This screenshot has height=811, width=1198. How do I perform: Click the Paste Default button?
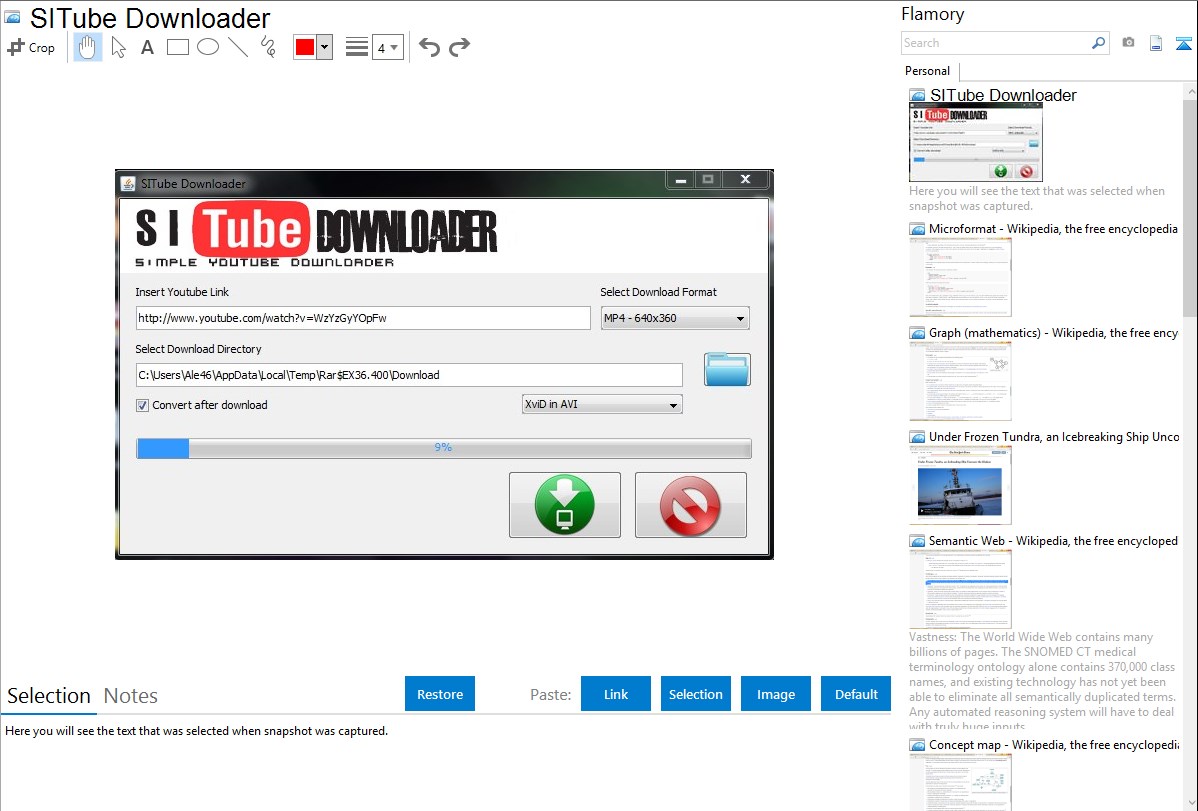(856, 693)
